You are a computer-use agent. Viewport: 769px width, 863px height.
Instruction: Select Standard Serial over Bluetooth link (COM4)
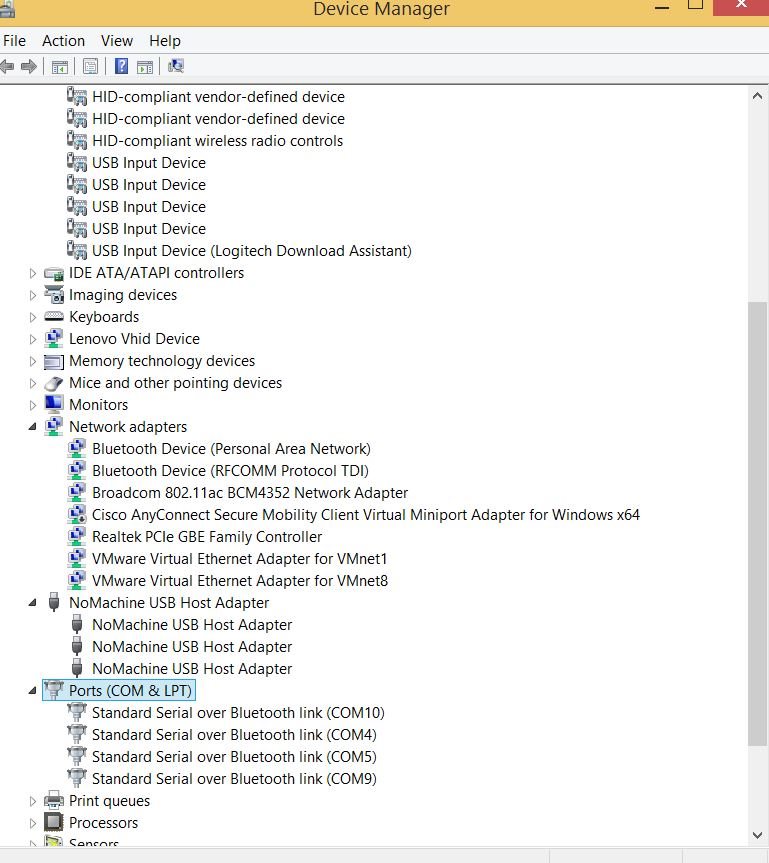[x=234, y=735]
